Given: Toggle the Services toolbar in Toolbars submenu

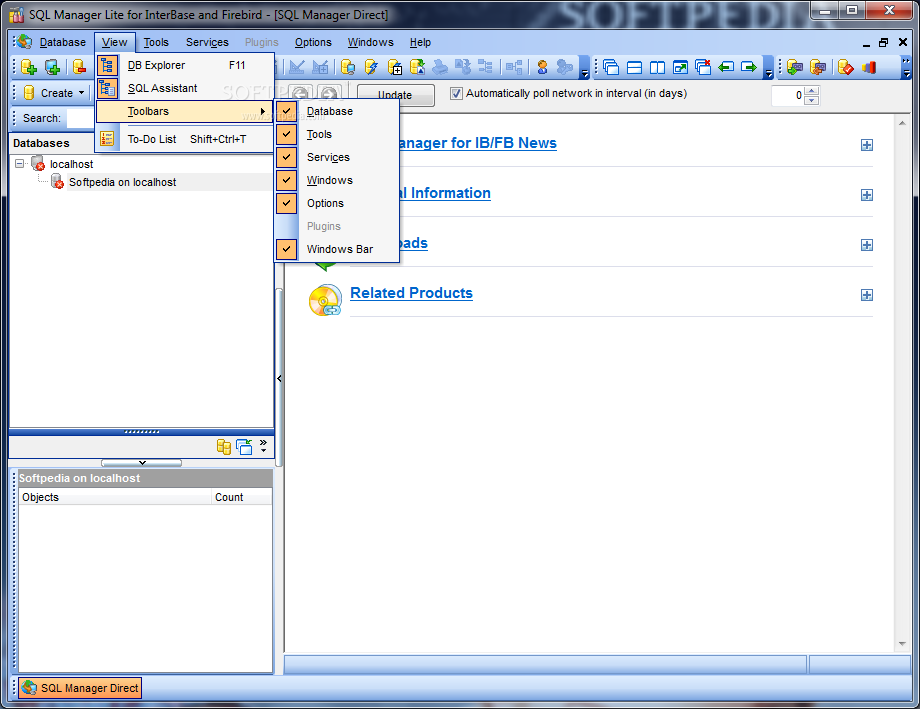Looking at the screenshot, I should tap(337, 157).
